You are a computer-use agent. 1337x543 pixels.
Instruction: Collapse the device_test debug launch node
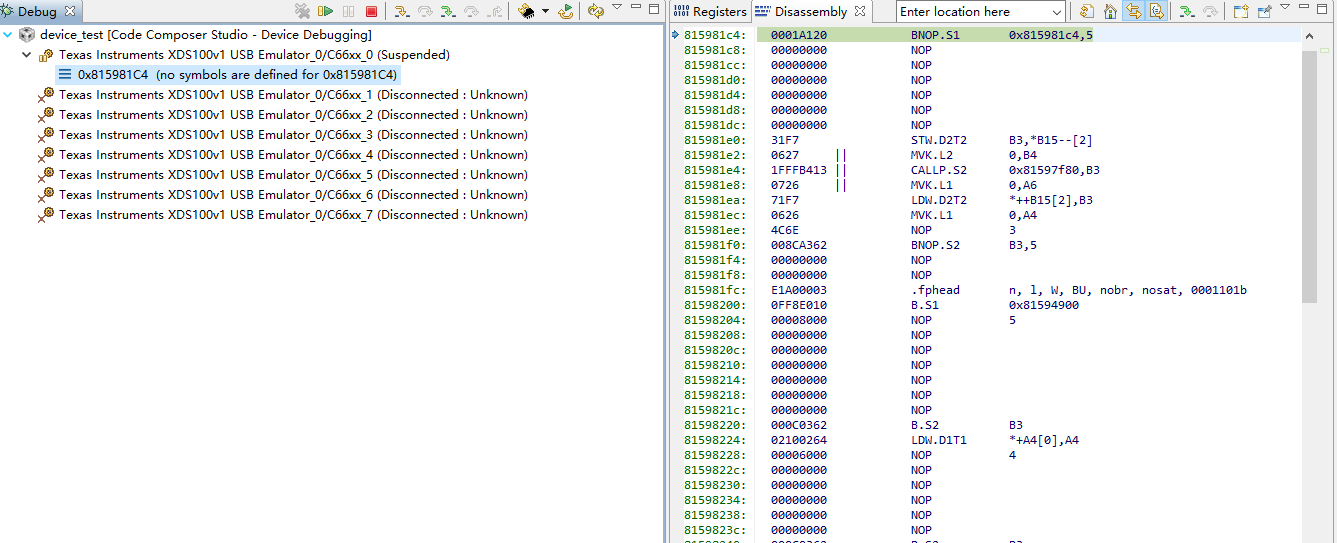tap(8, 35)
